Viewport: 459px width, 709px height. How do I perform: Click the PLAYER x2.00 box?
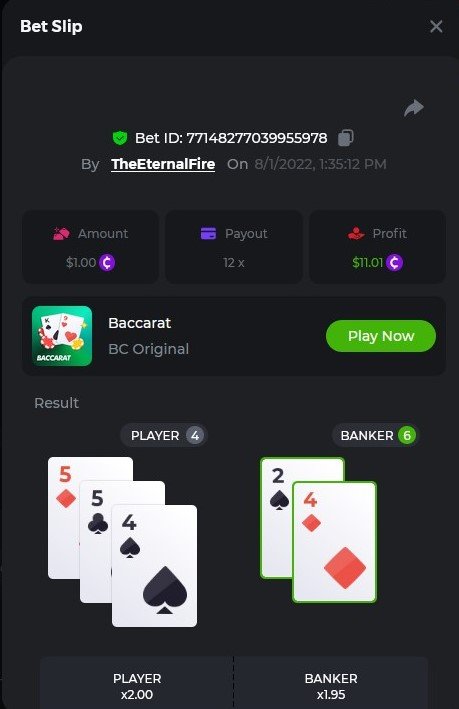137,683
